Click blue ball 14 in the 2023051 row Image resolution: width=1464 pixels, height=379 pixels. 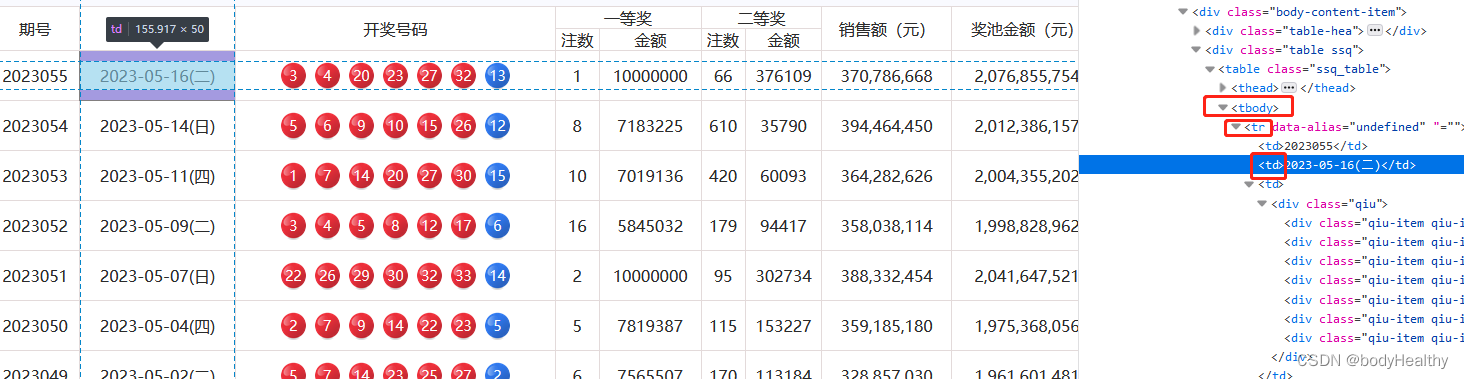[497, 276]
